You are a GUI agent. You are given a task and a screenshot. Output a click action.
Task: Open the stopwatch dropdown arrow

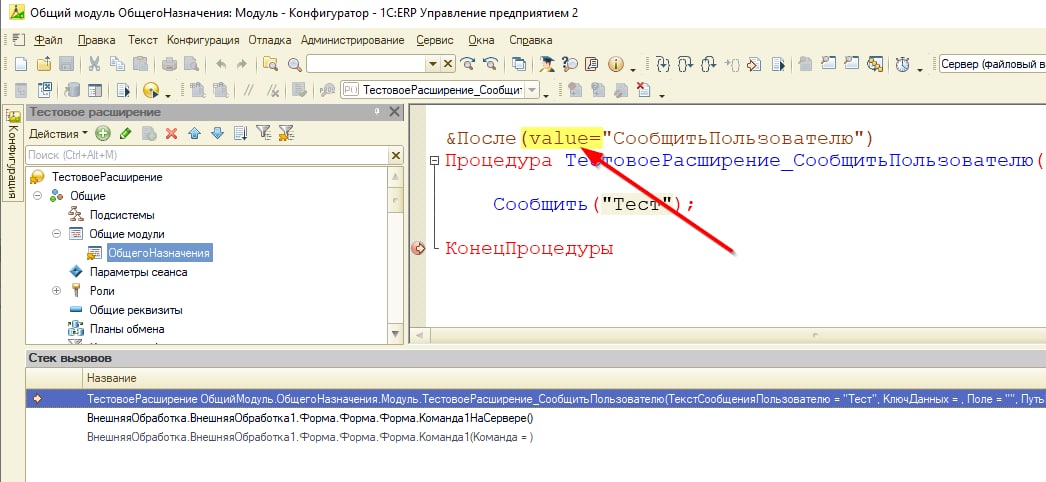[x=920, y=69]
